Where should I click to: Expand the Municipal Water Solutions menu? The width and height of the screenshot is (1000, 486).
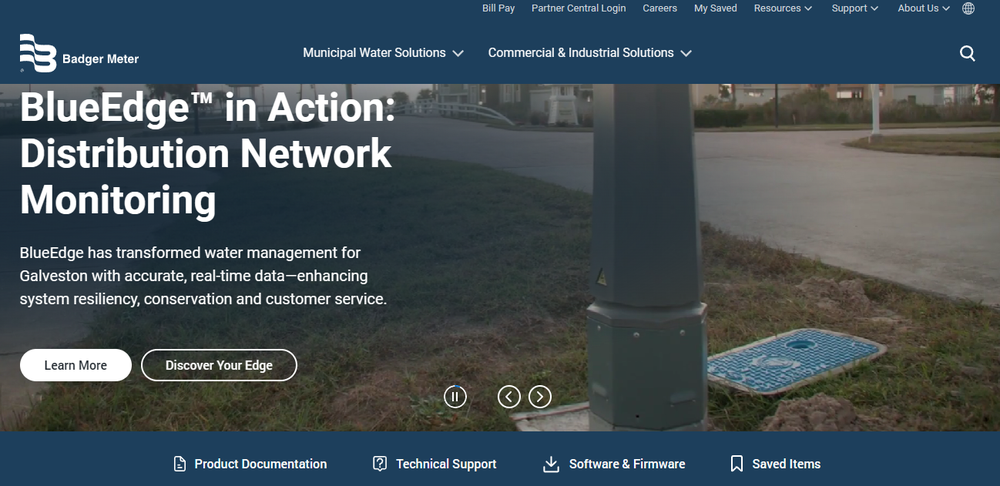[383, 53]
